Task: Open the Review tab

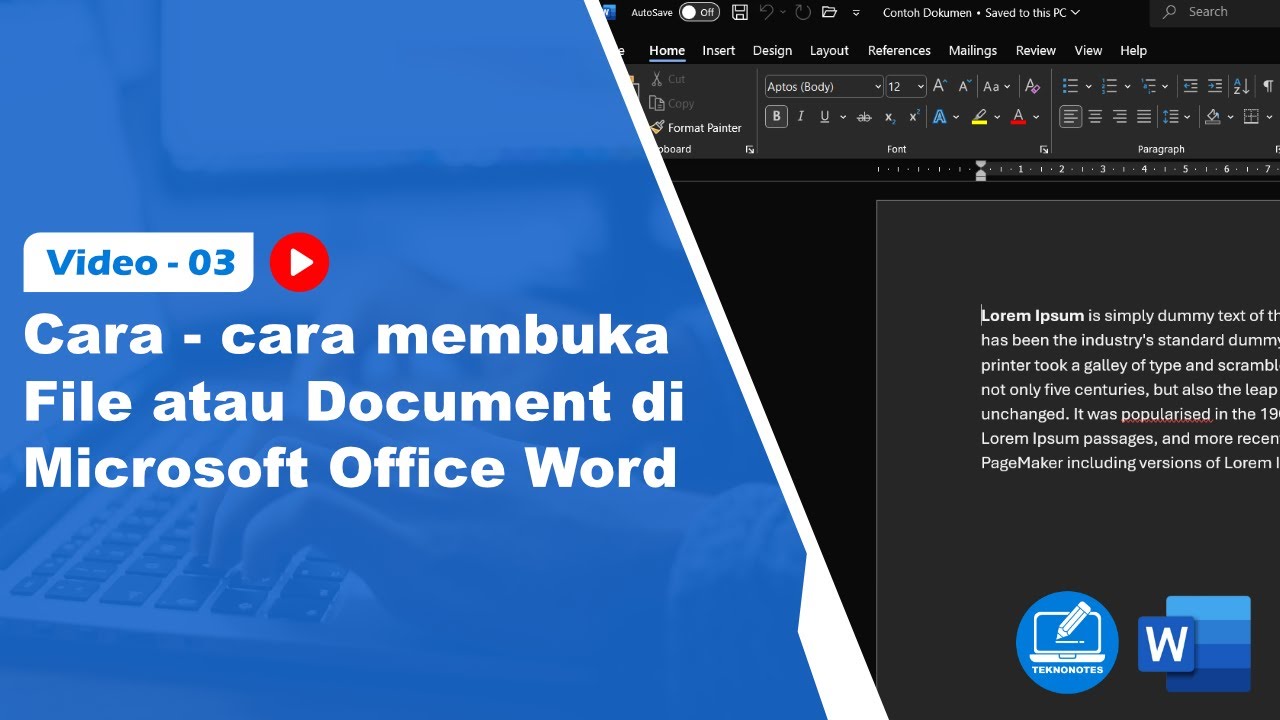Action: click(1036, 50)
